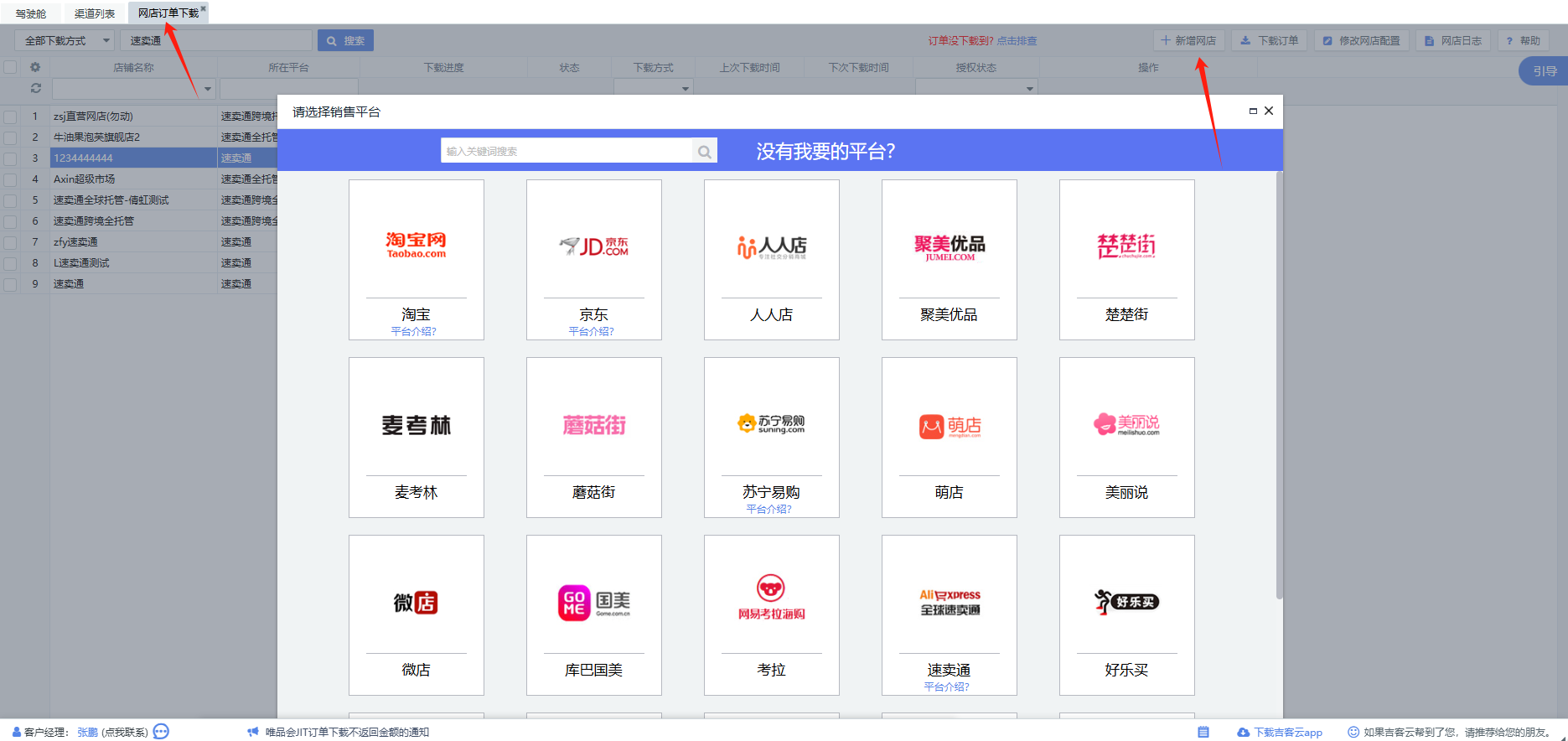This screenshot has height=741, width=1568.
Task: Choose the 聚美优品 Jumei logo
Action: click(x=950, y=247)
